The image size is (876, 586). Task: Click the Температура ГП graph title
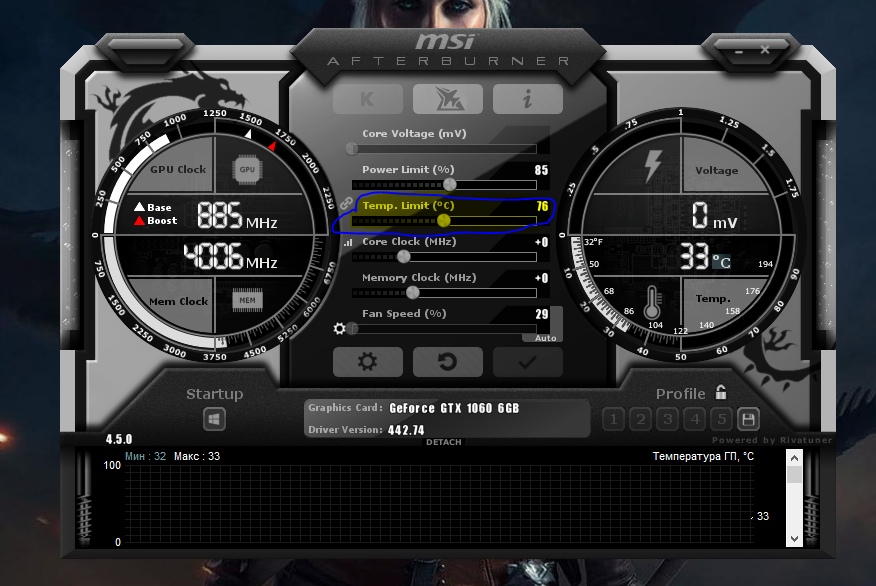click(x=703, y=456)
